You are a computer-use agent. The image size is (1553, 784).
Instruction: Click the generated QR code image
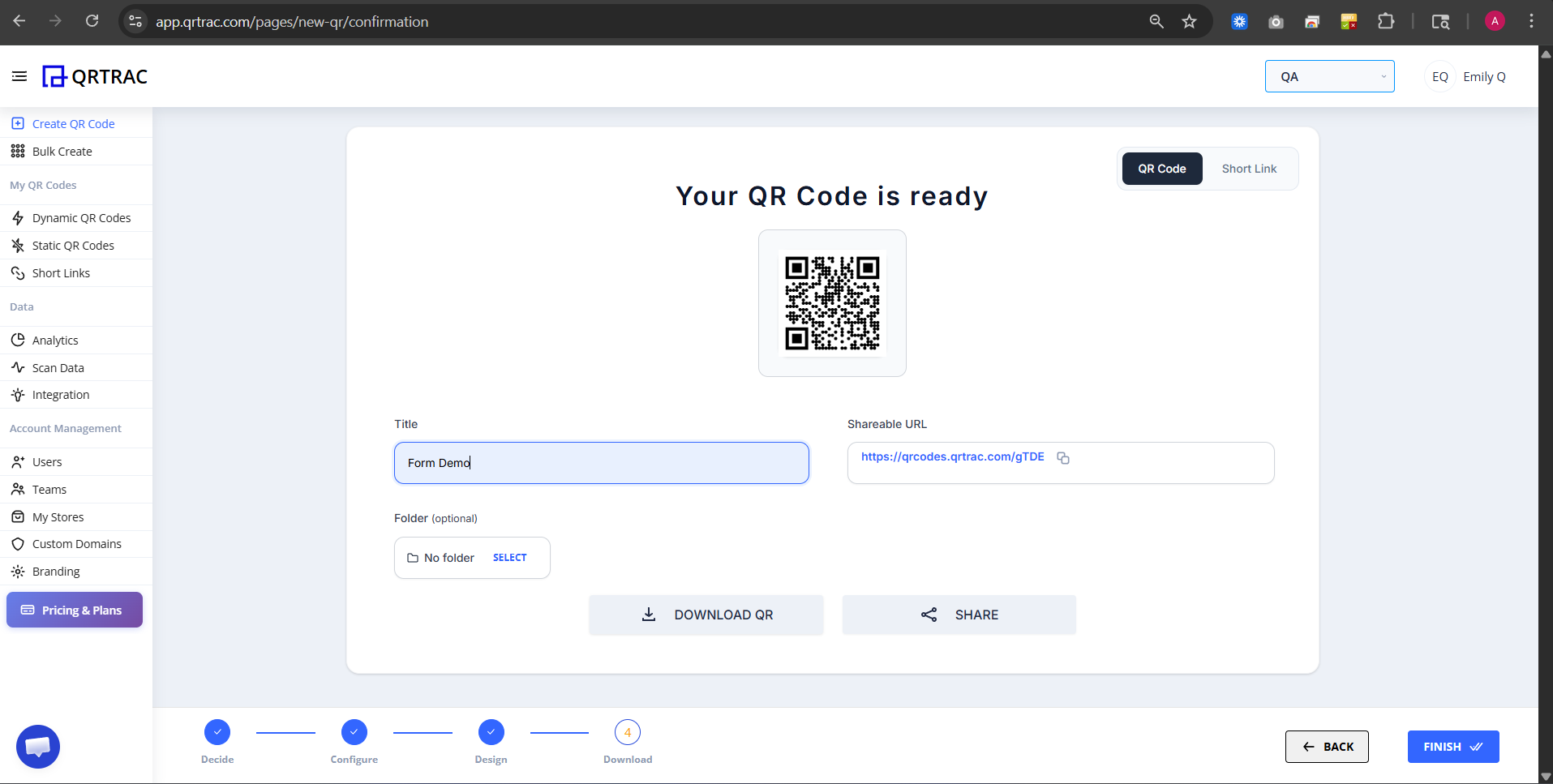click(x=832, y=303)
